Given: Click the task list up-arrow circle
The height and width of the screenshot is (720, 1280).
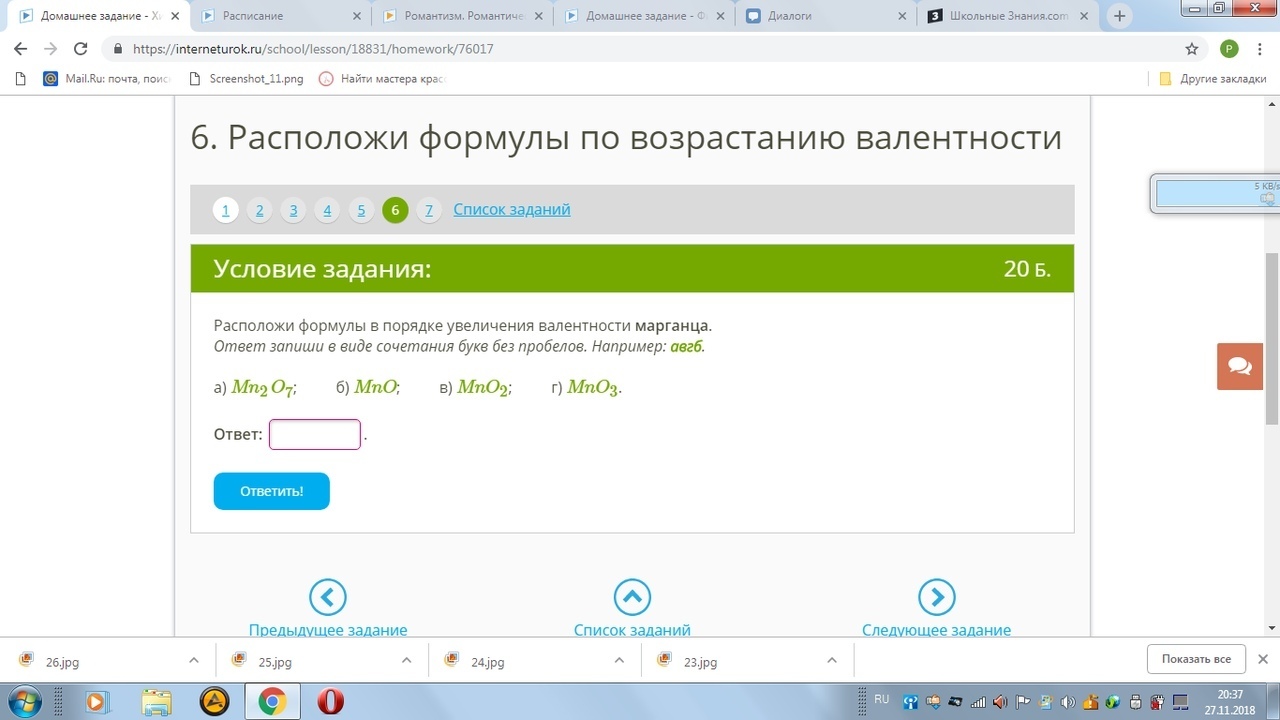Looking at the screenshot, I should [x=632, y=597].
